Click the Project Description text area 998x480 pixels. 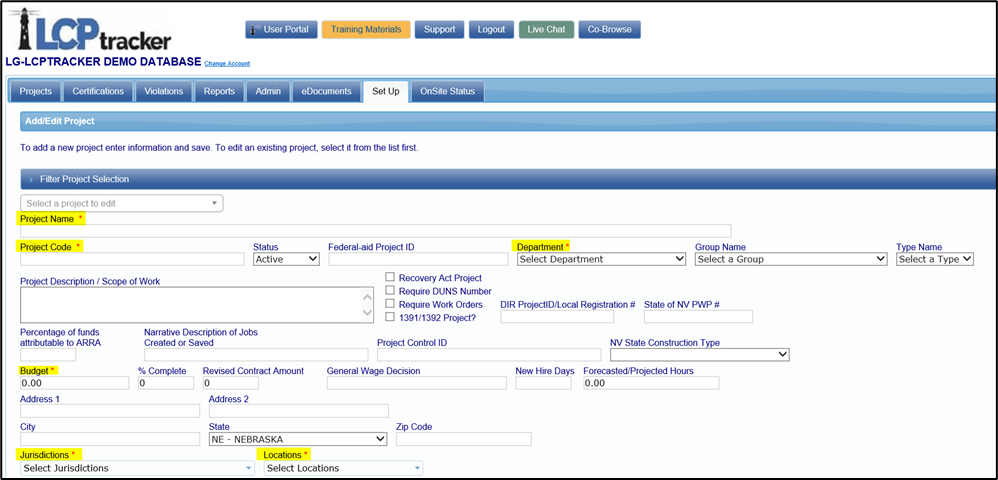(199, 305)
